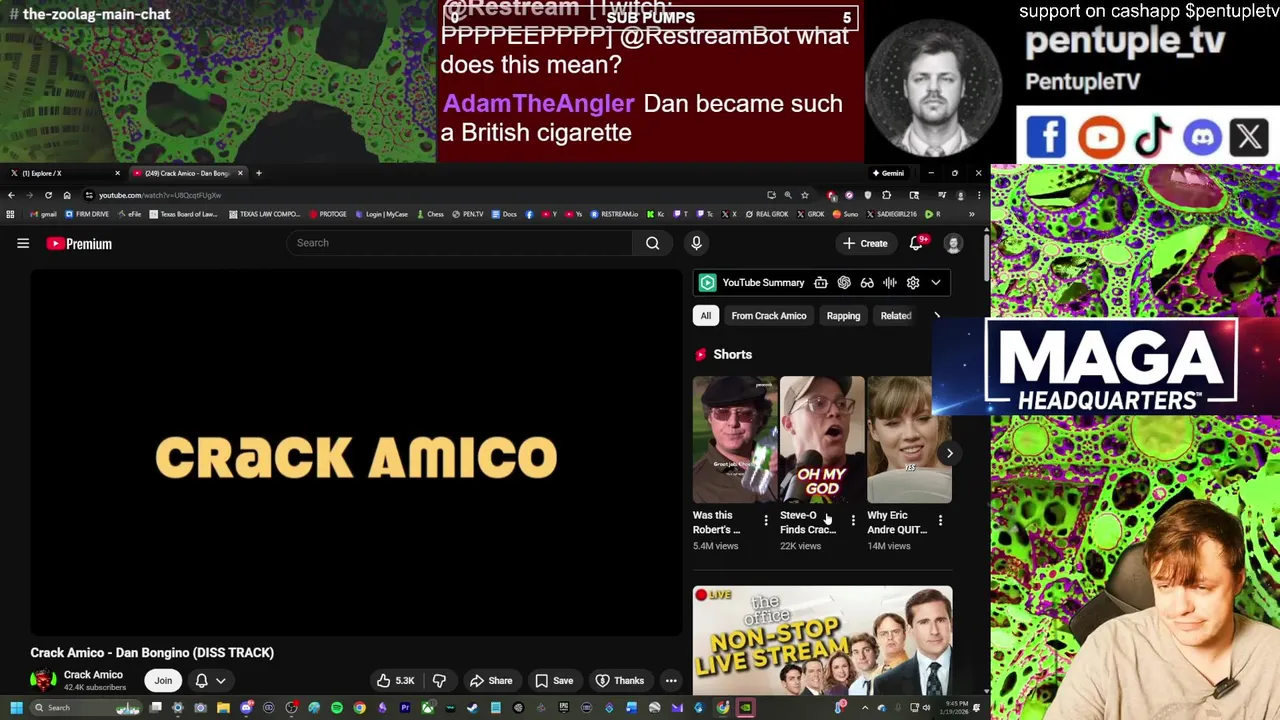This screenshot has height=720, width=1280.
Task: Play the Crack Amico video player
Action: pyautogui.click(x=356, y=452)
